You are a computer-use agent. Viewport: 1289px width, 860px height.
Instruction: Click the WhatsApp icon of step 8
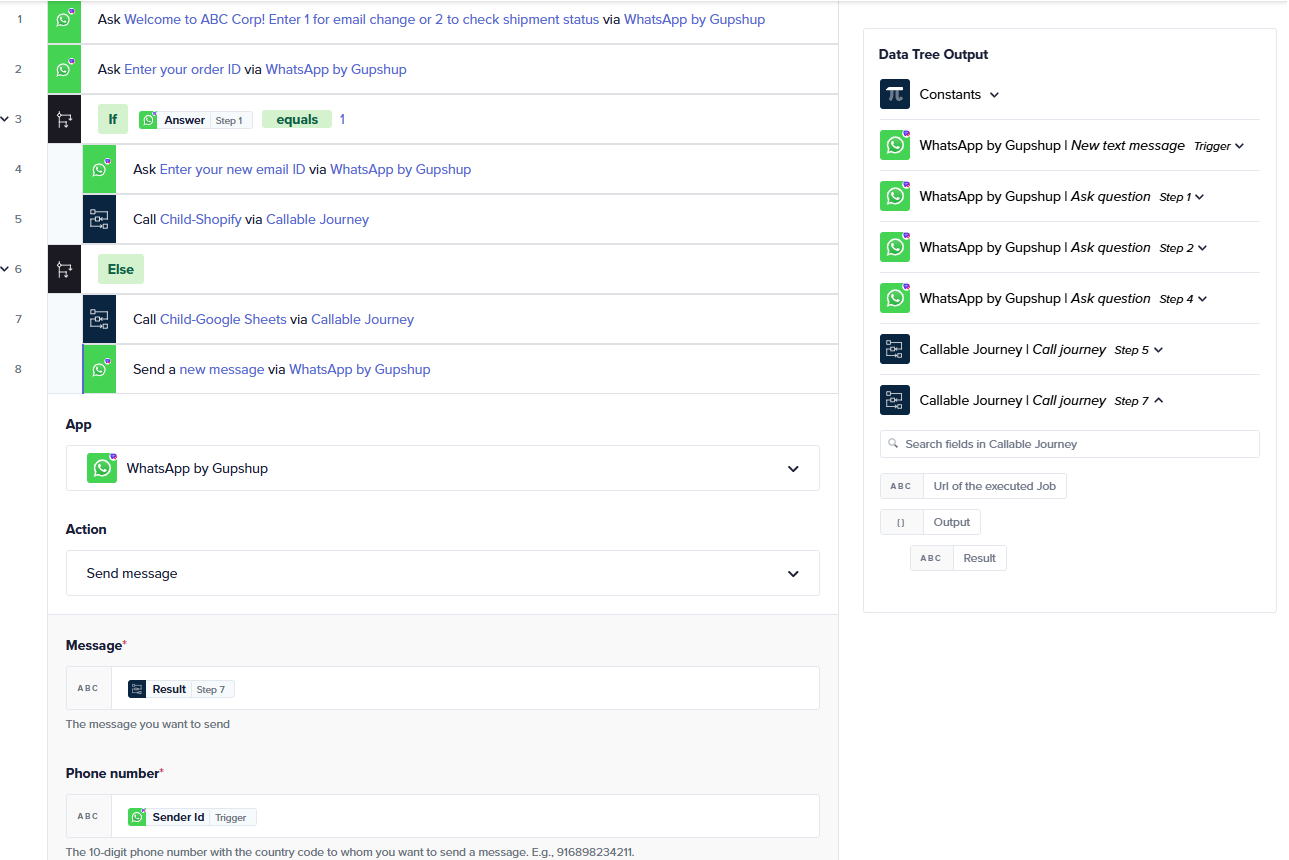pos(99,370)
